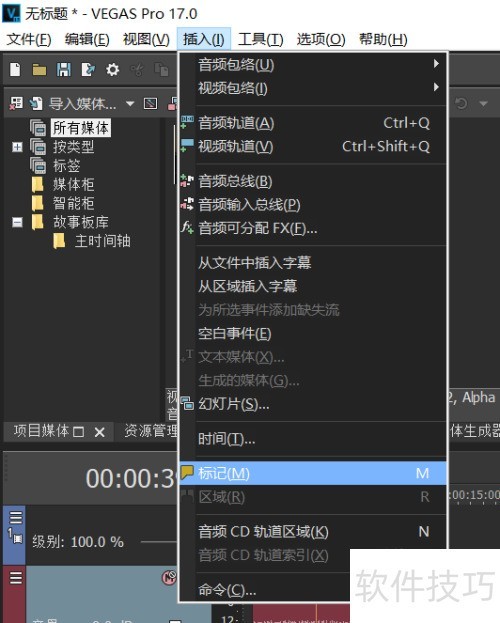Open the 视图 menu
Viewport: 500px width, 623px height.
[146, 39]
